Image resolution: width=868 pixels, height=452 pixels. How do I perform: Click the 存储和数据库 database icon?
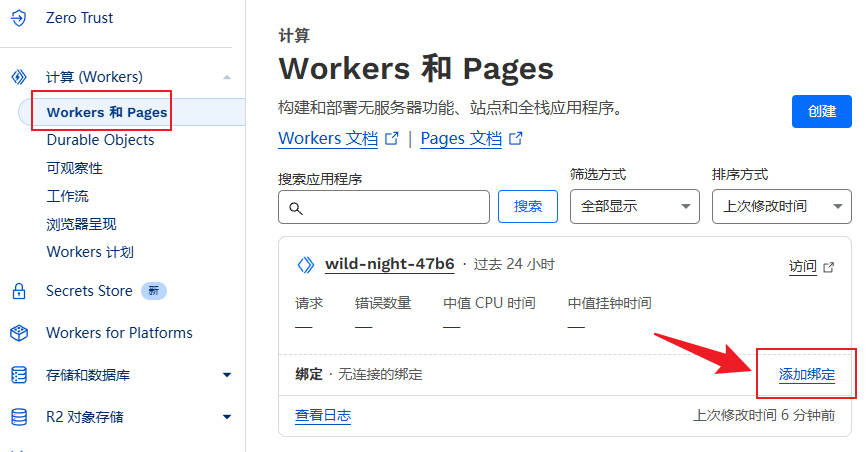18,375
